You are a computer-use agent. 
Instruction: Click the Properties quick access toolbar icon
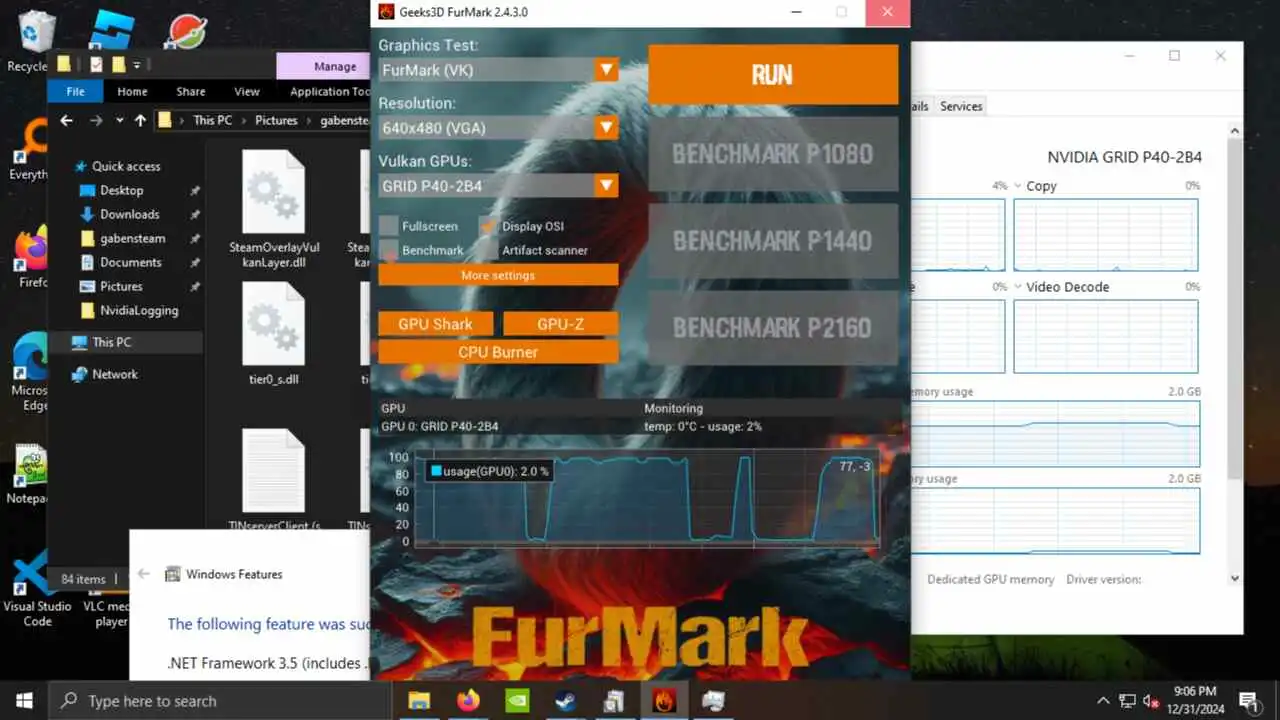[96, 65]
